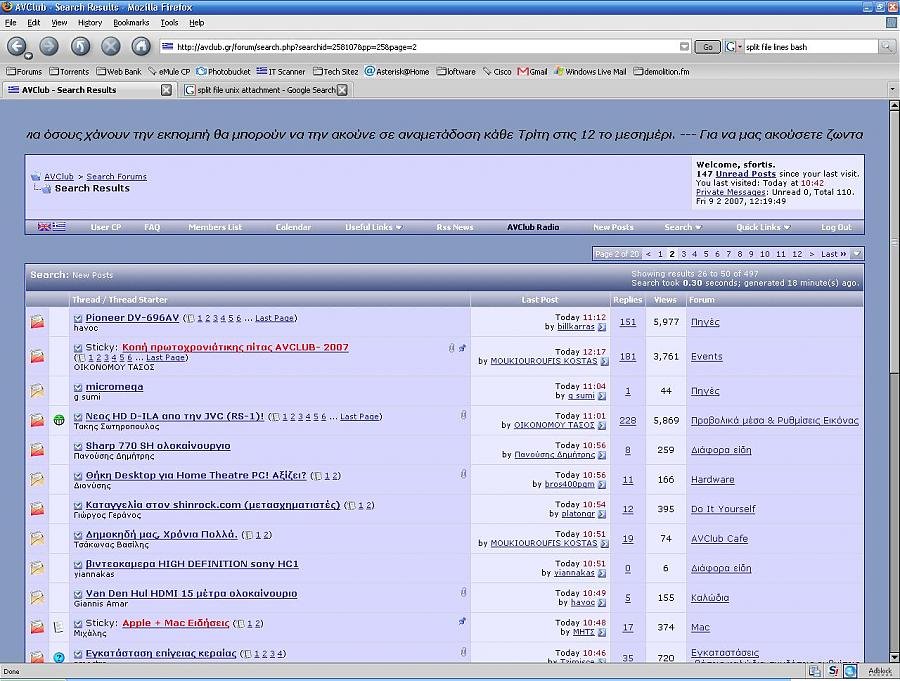Click into the Google search field

(811, 47)
